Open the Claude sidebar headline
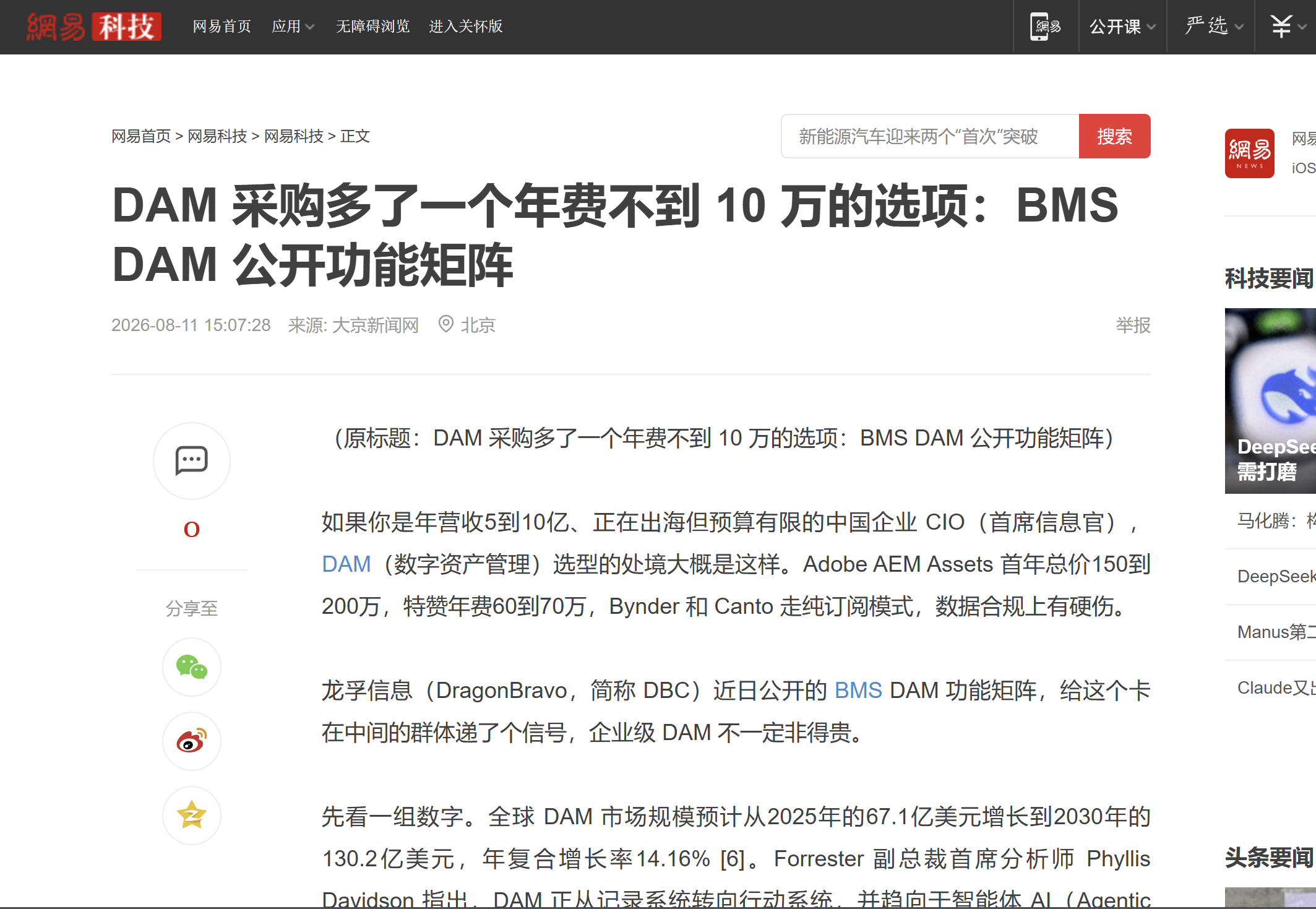This screenshot has width=1316, height=909. pyautogui.click(x=1276, y=688)
